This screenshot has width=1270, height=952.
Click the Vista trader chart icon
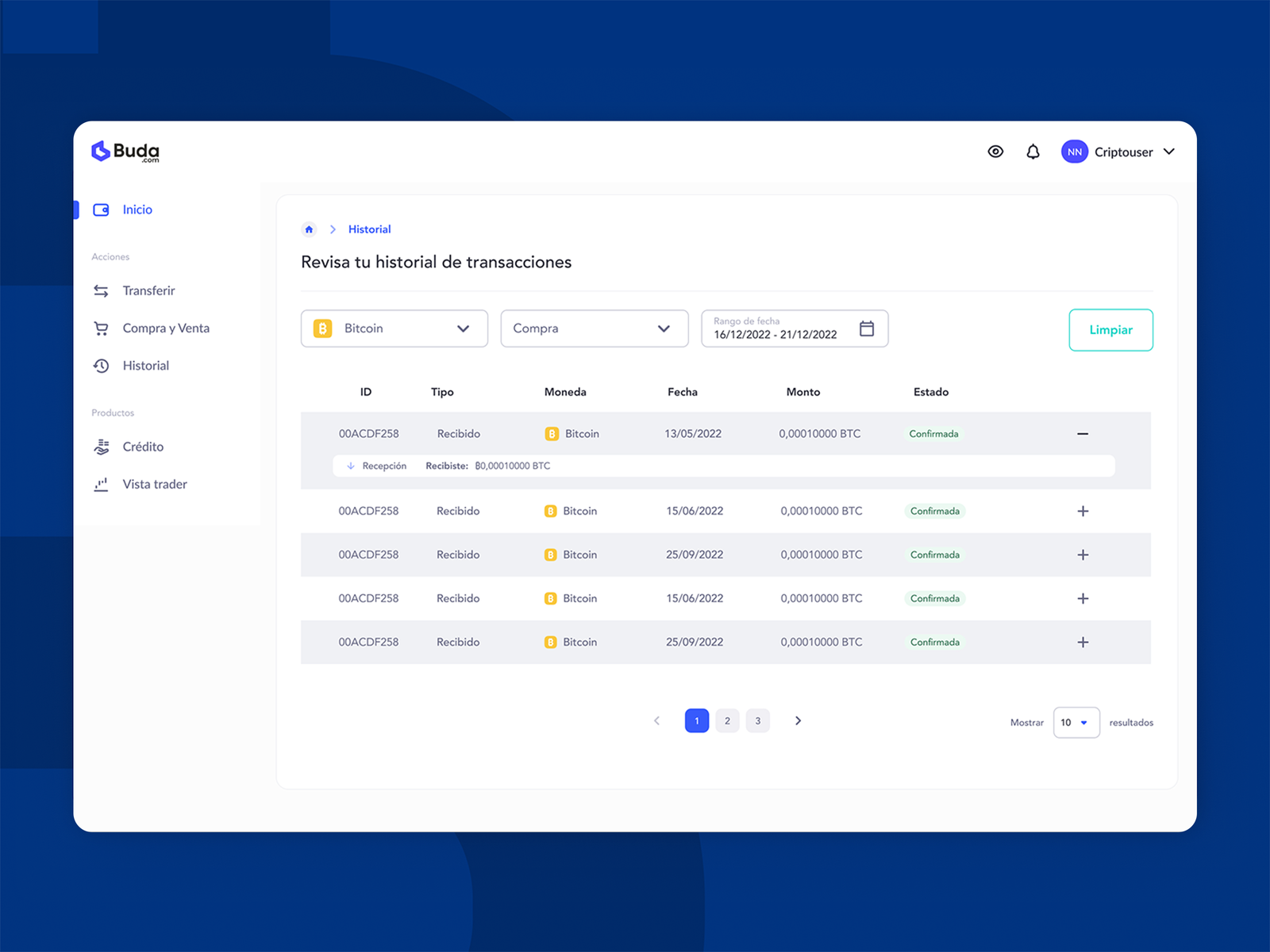click(101, 484)
